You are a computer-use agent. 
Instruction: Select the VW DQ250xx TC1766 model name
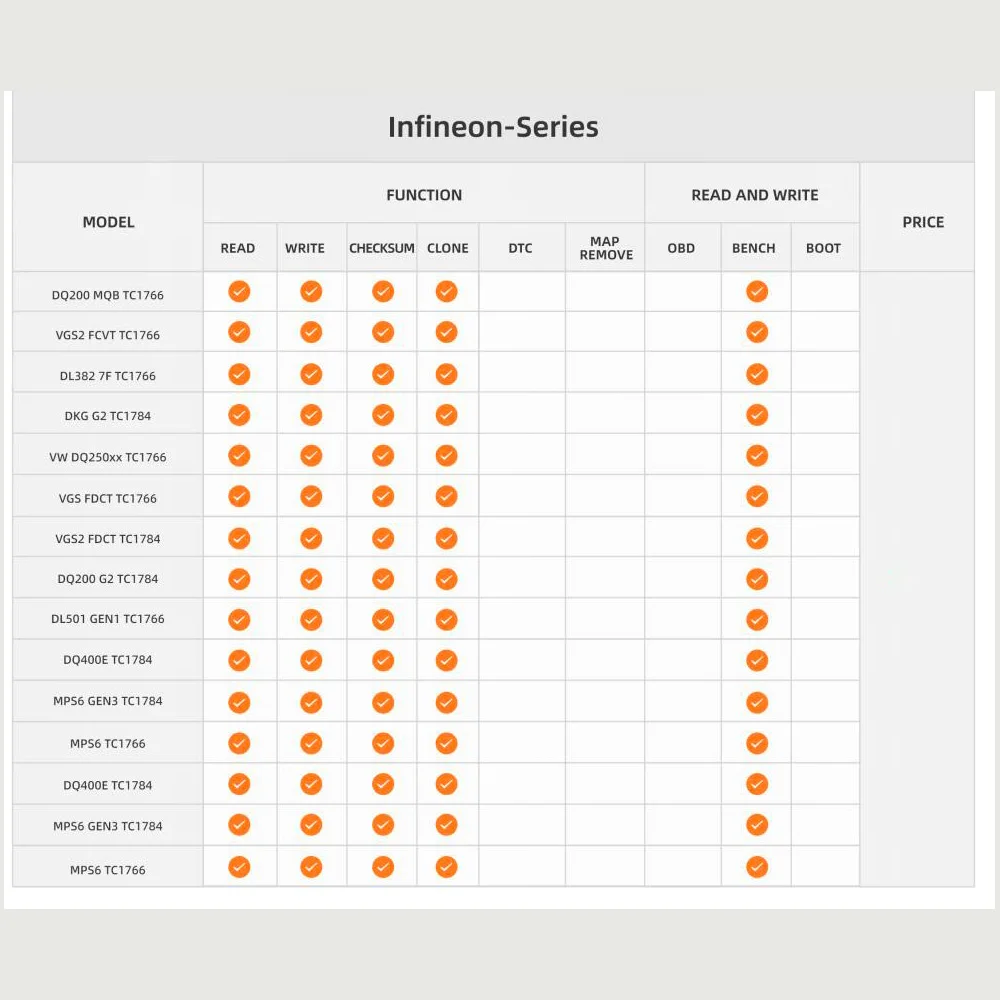tap(108, 457)
